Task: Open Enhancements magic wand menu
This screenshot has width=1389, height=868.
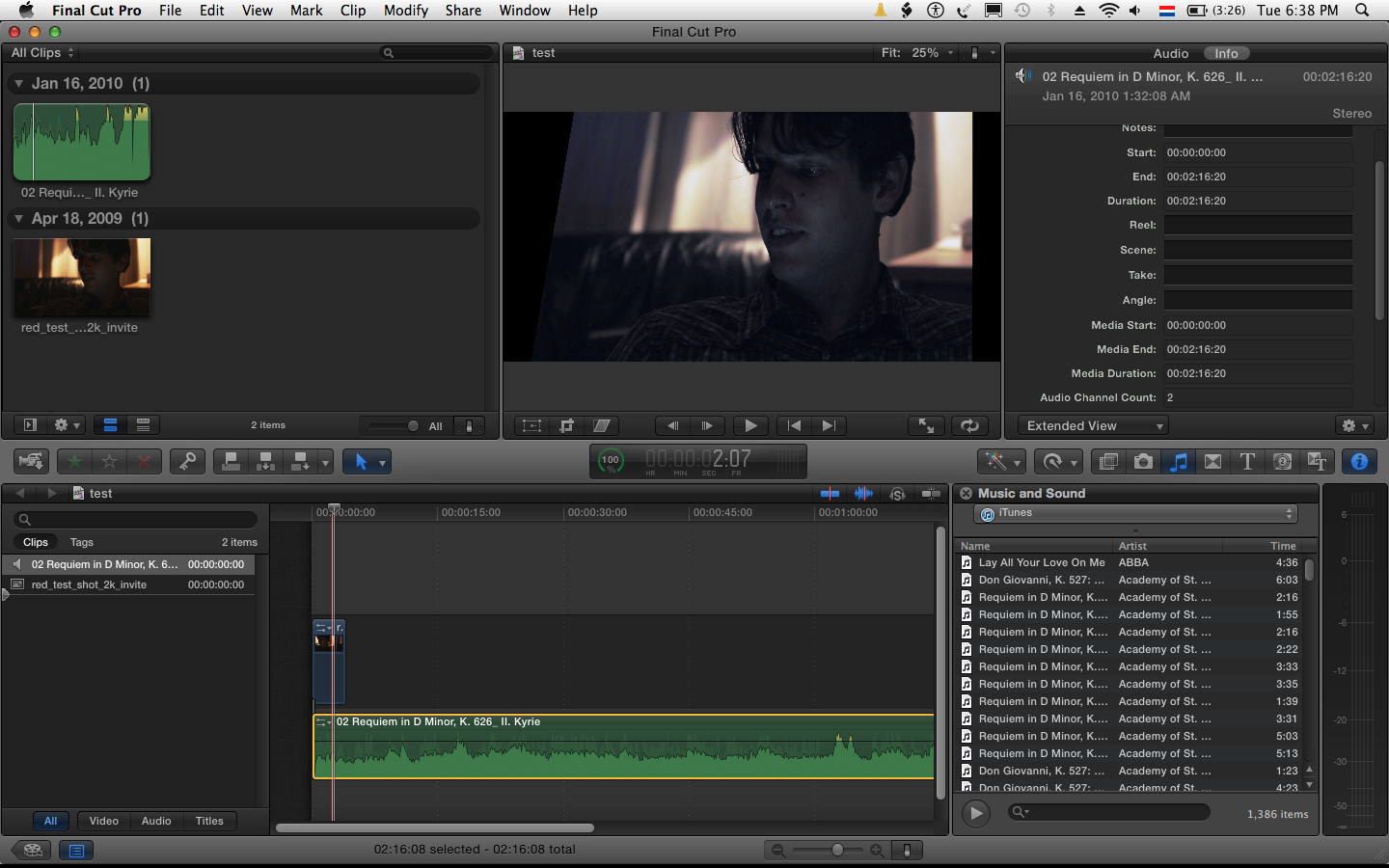Action: pyautogui.click(x=1001, y=462)
